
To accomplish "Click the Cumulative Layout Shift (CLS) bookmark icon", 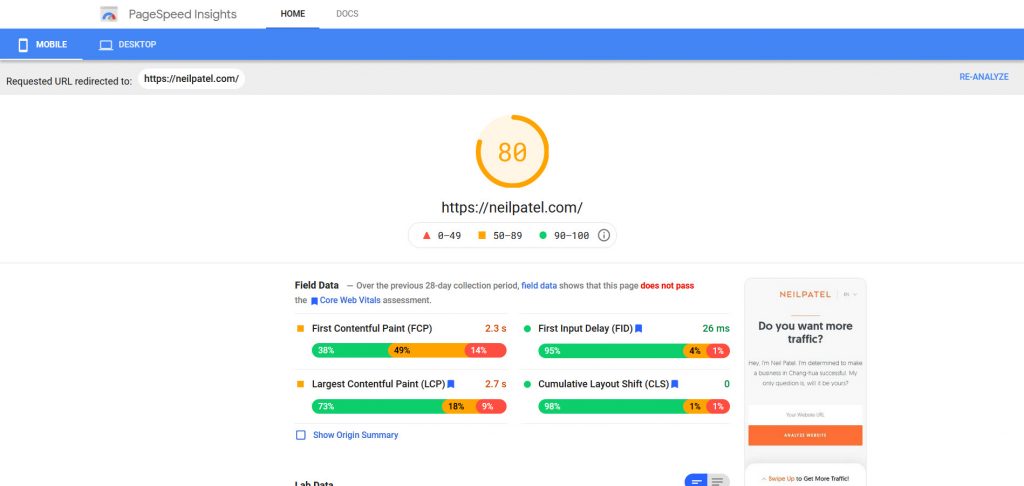I will (x=675, y=384).
